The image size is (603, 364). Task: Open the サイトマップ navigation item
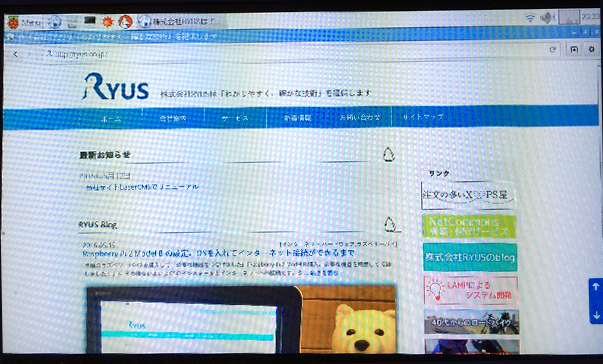[423, 116]
